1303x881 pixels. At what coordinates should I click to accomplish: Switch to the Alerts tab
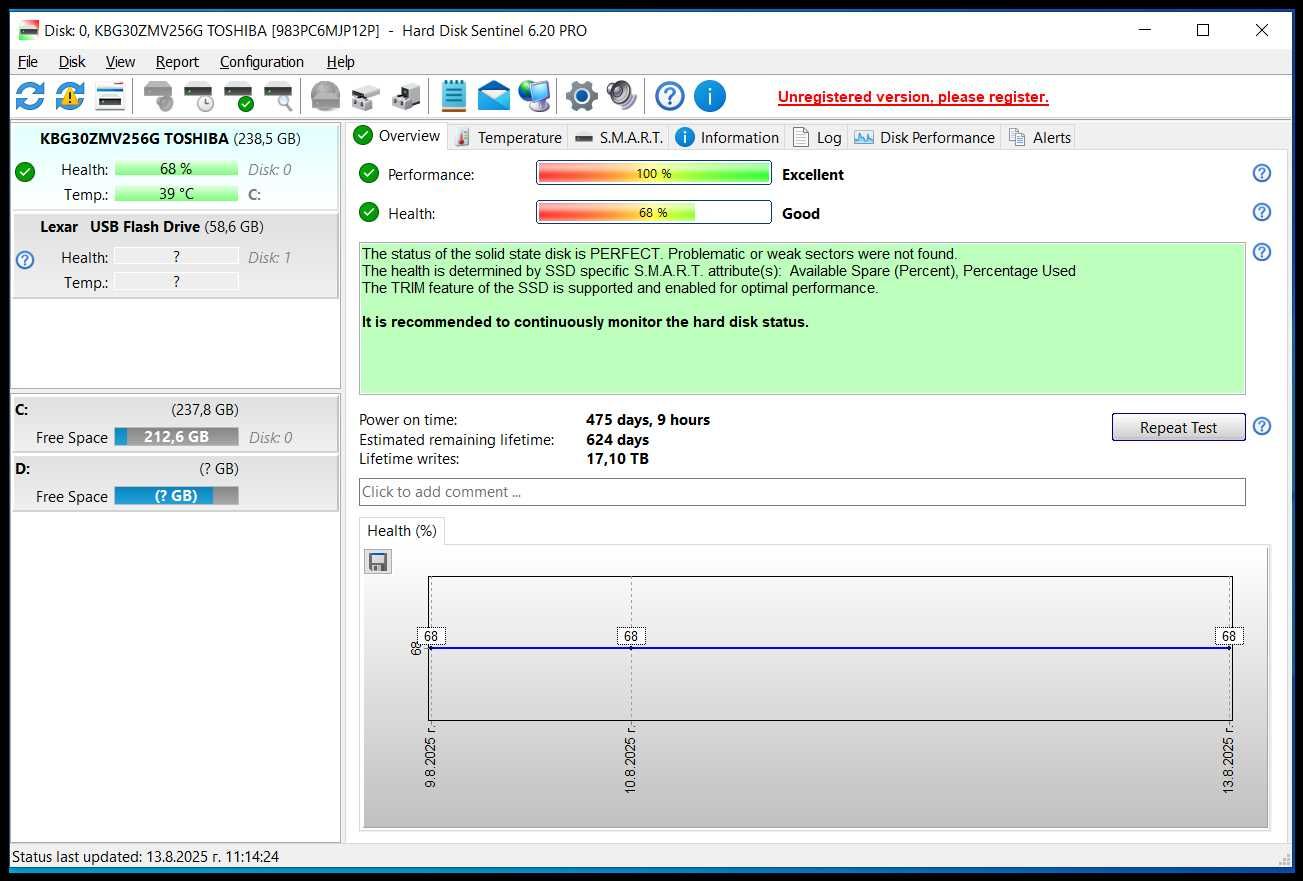(1040, 137)
